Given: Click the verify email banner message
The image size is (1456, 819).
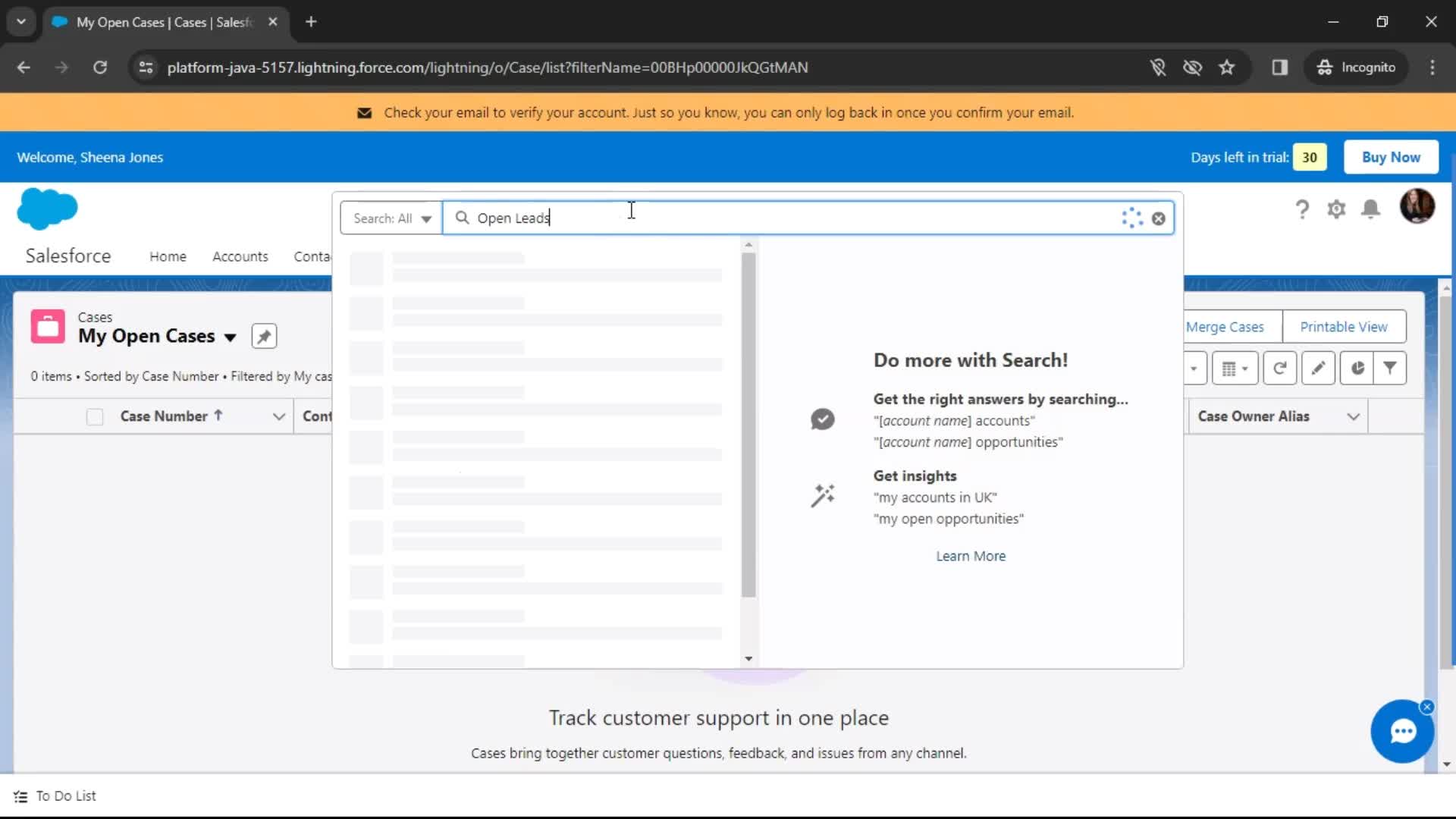Looking at the screenshot, I should pyautogui.click(x=728, y=113).
